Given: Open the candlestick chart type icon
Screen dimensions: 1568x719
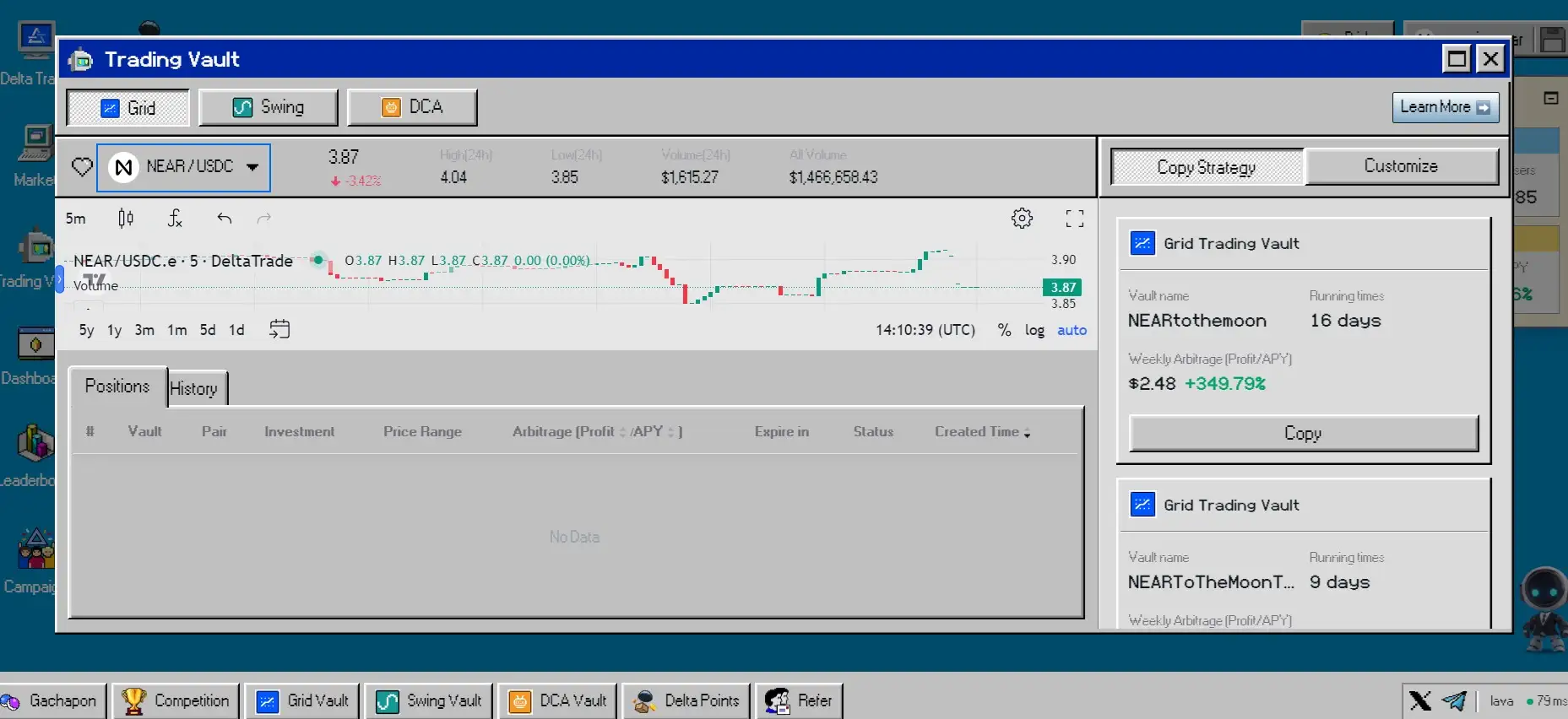Looking at the screenshot, I should pos(126,219).
